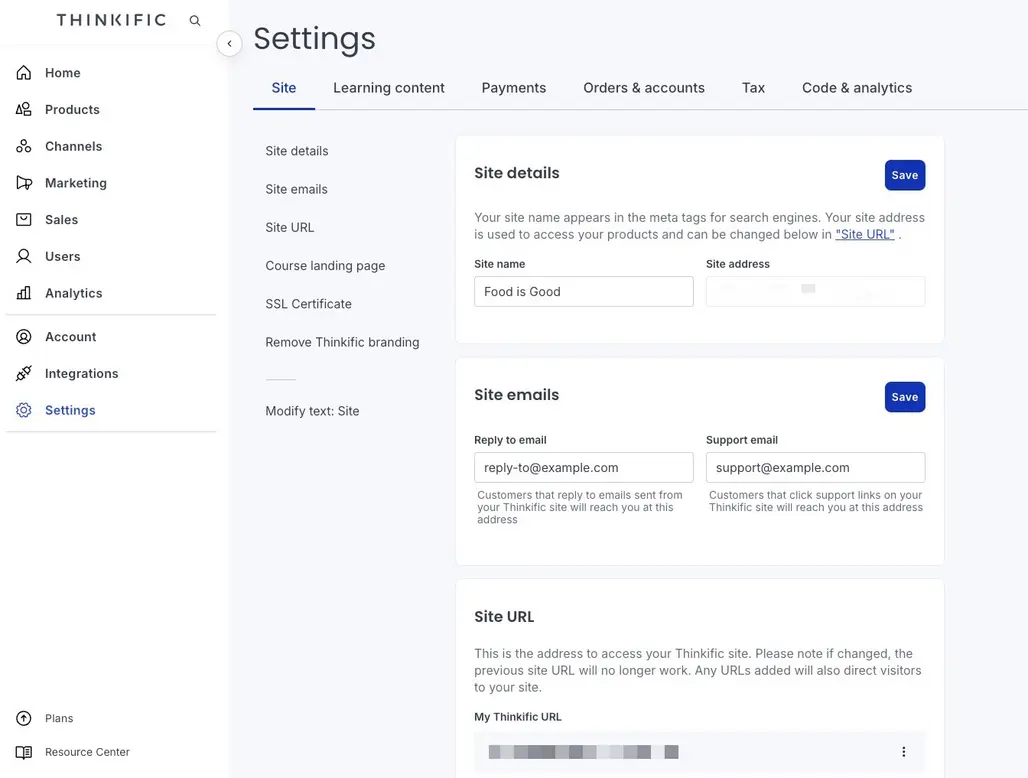Follow the "Site URL" hyperlink in description
This screenshot has width=1028, height=778.
(x=864, y=235)
